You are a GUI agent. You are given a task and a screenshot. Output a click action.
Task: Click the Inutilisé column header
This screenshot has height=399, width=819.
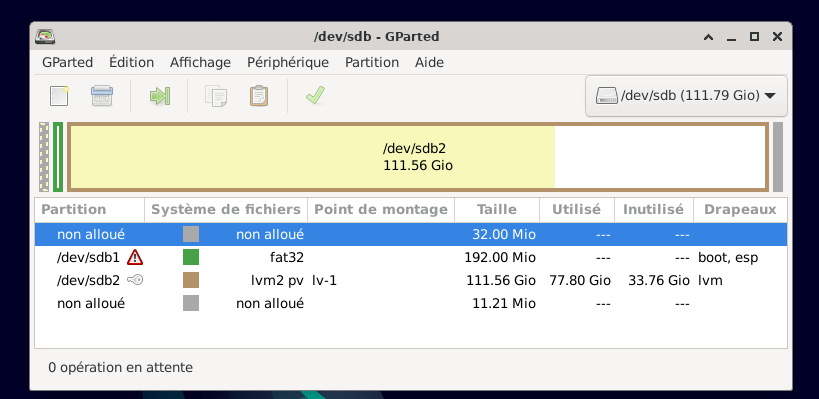pyautogui.click(x=653, y=210)
